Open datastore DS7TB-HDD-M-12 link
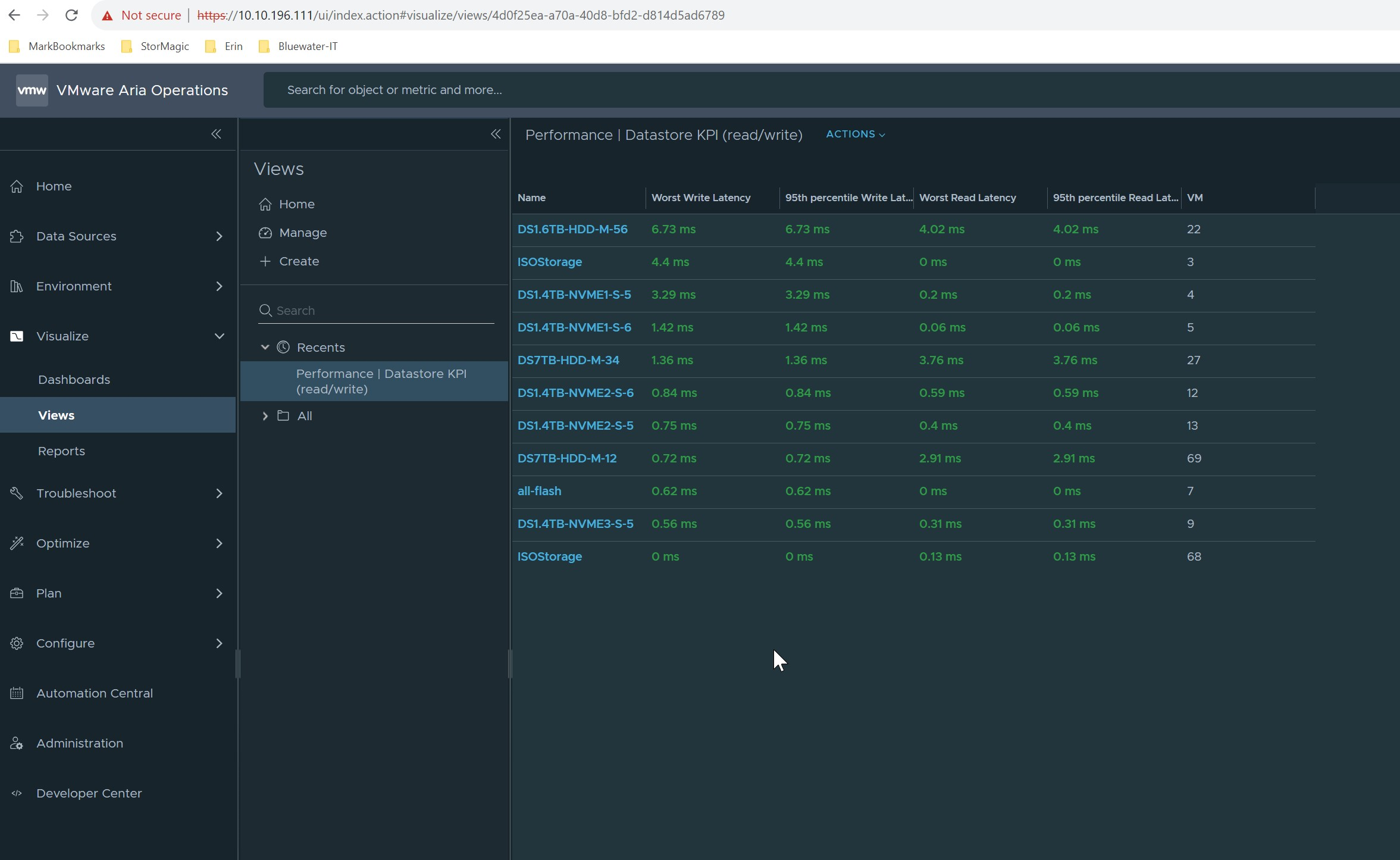Screen dimensions: 1400x860 click(x=567, y=458)
